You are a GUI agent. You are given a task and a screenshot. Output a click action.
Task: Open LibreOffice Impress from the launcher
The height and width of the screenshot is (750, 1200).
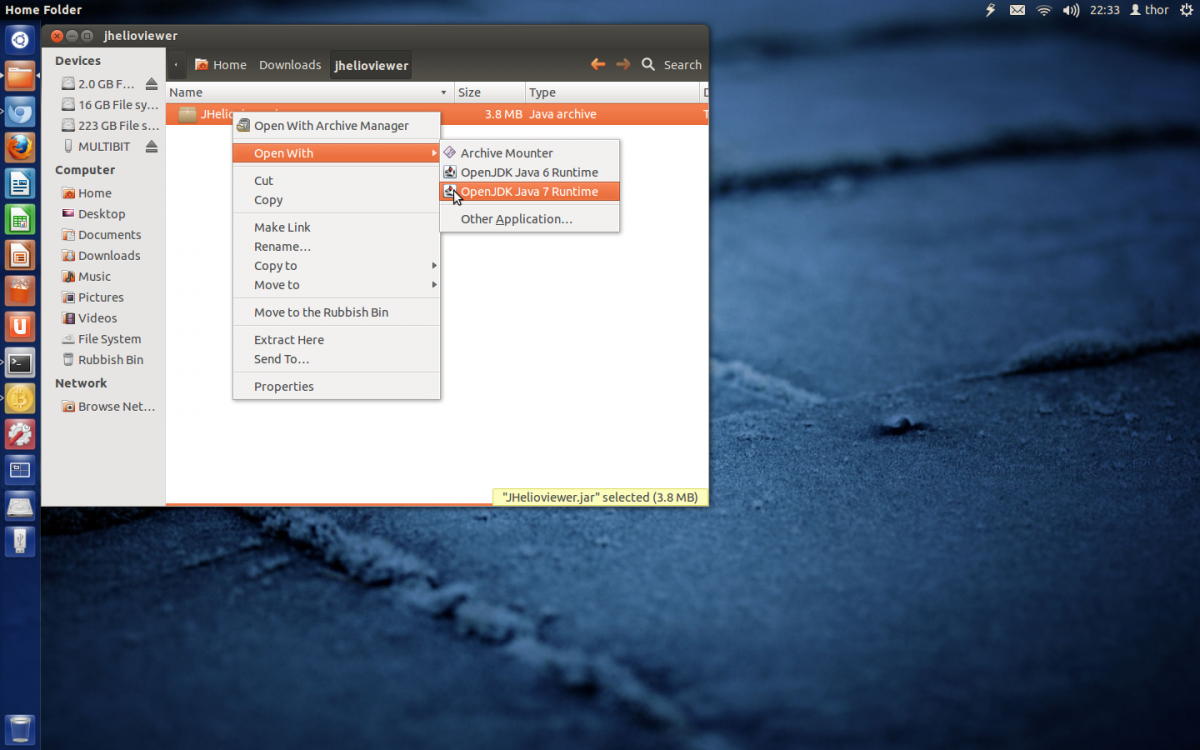pos(21,256)
